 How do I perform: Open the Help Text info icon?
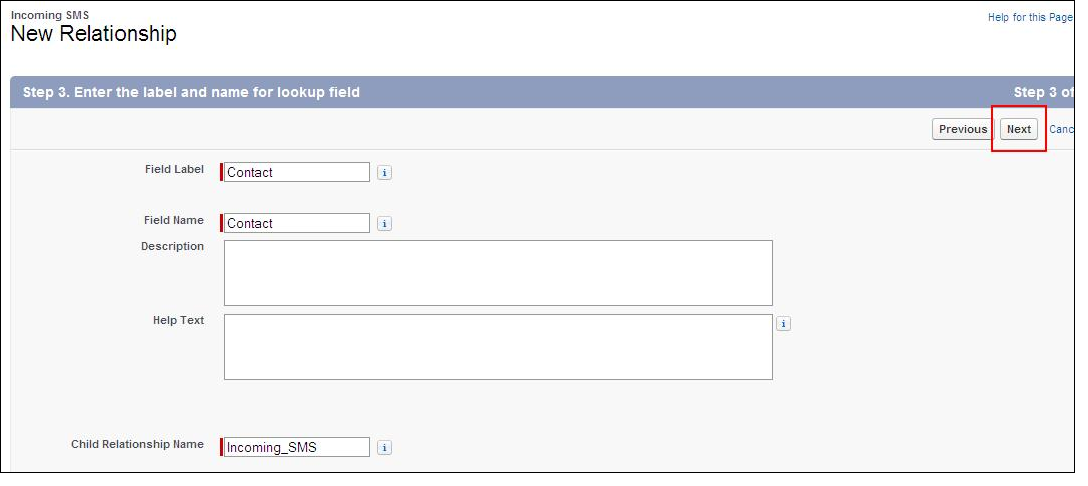(783, 324)
